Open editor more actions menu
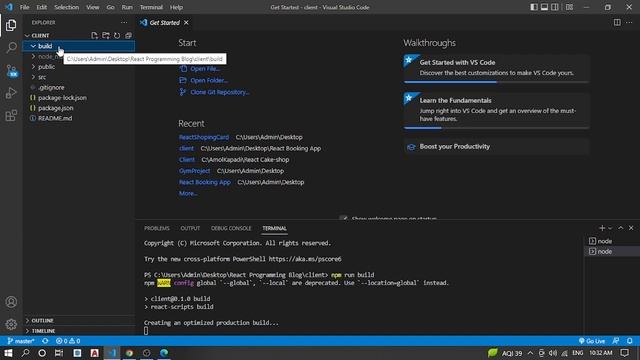Viewport: 640px width, 360px height. pos(629,22)
